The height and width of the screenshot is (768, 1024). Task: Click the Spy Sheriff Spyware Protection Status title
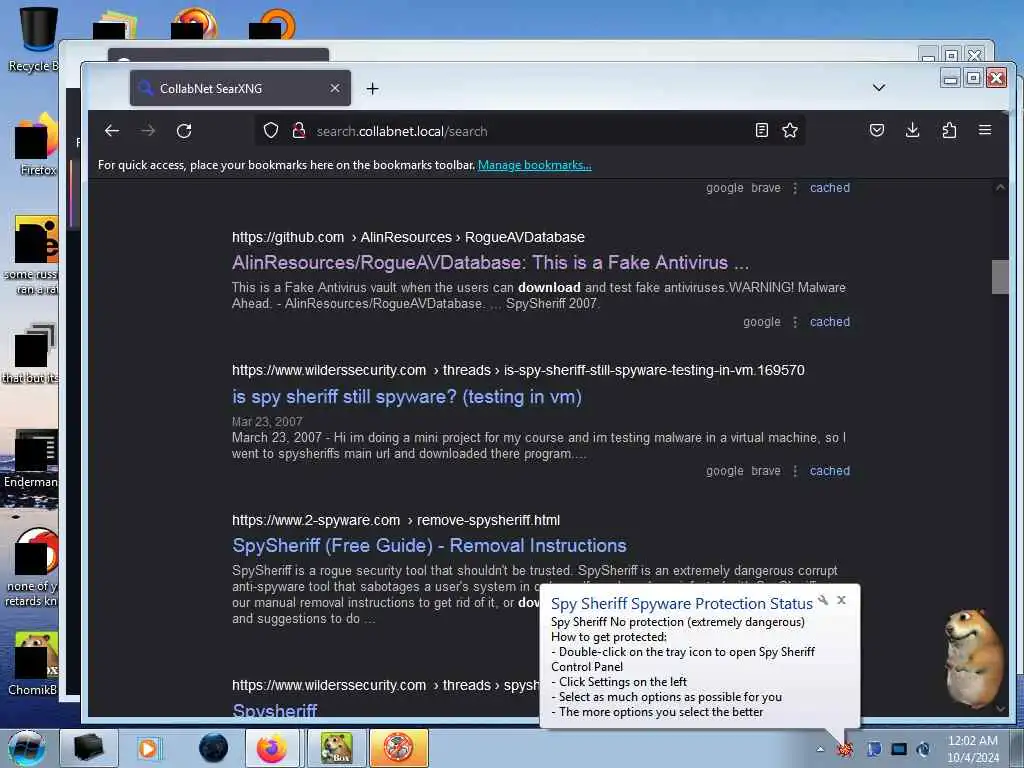pos(681,603)
